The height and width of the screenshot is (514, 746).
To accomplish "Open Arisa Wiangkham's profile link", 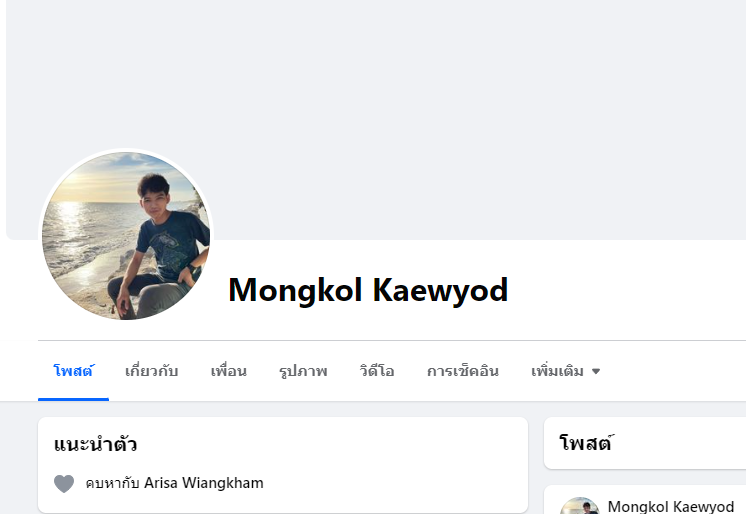I will point(204,483).
